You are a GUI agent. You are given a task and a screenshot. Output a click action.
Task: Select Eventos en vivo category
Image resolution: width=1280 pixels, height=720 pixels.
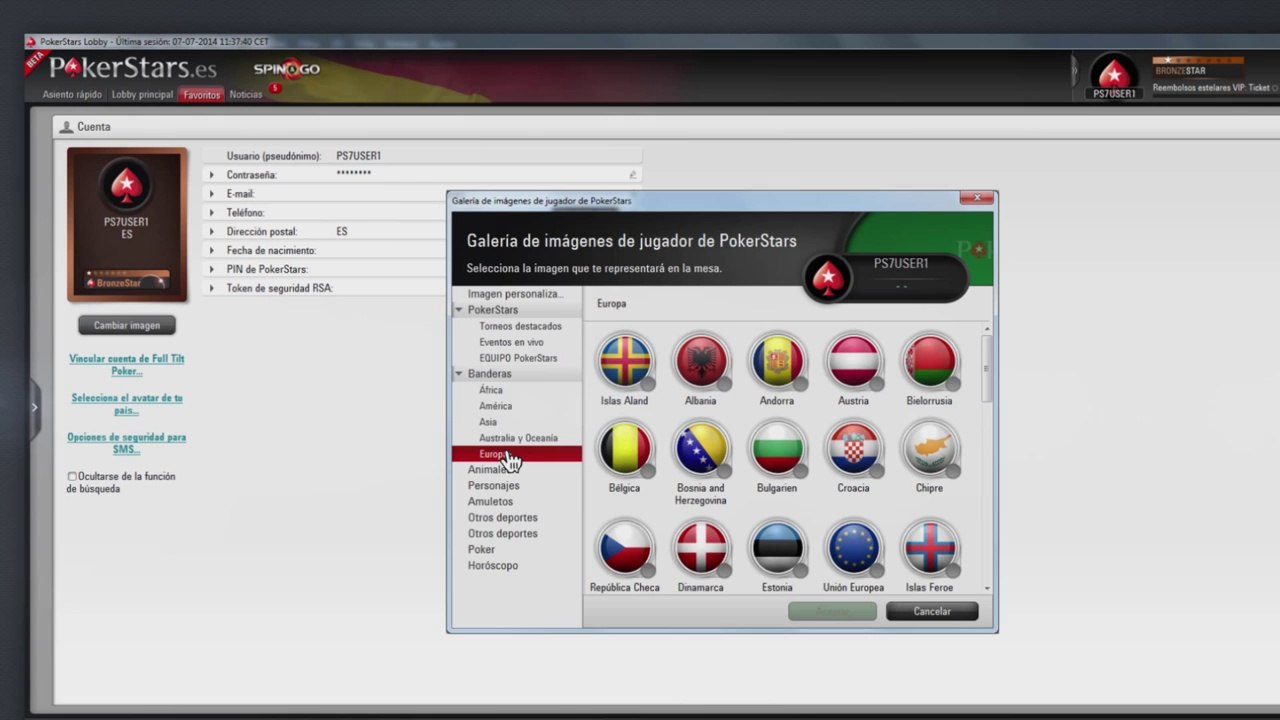click(x=511, y=342)
